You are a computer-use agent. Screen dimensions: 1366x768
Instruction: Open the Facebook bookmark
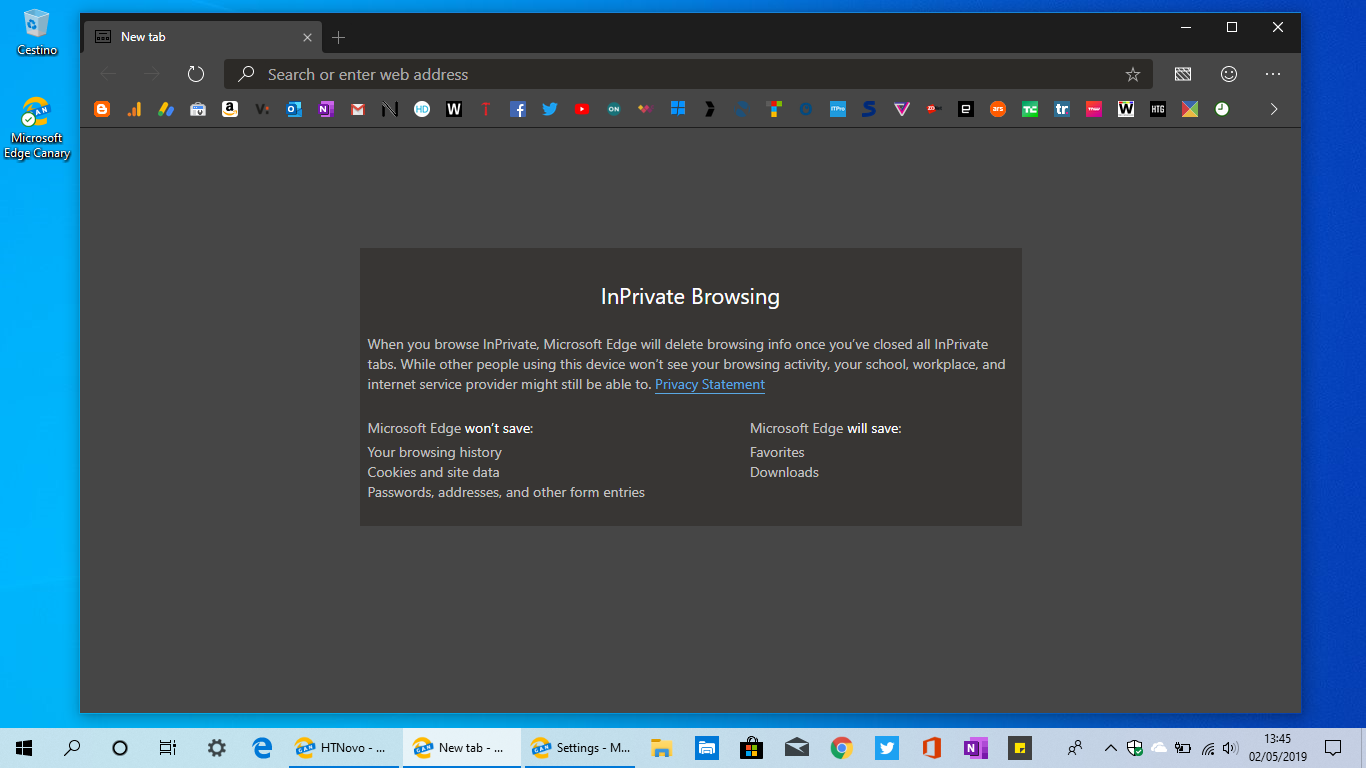click(x=517, y=109)
